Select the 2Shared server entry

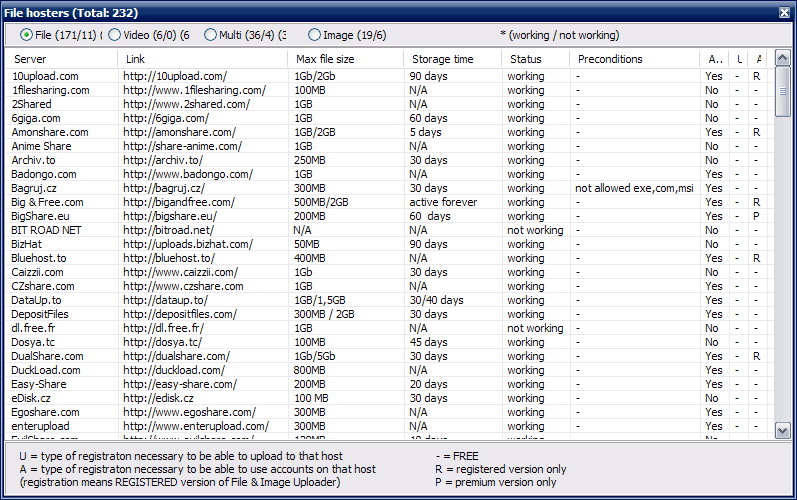click(32, 104)
